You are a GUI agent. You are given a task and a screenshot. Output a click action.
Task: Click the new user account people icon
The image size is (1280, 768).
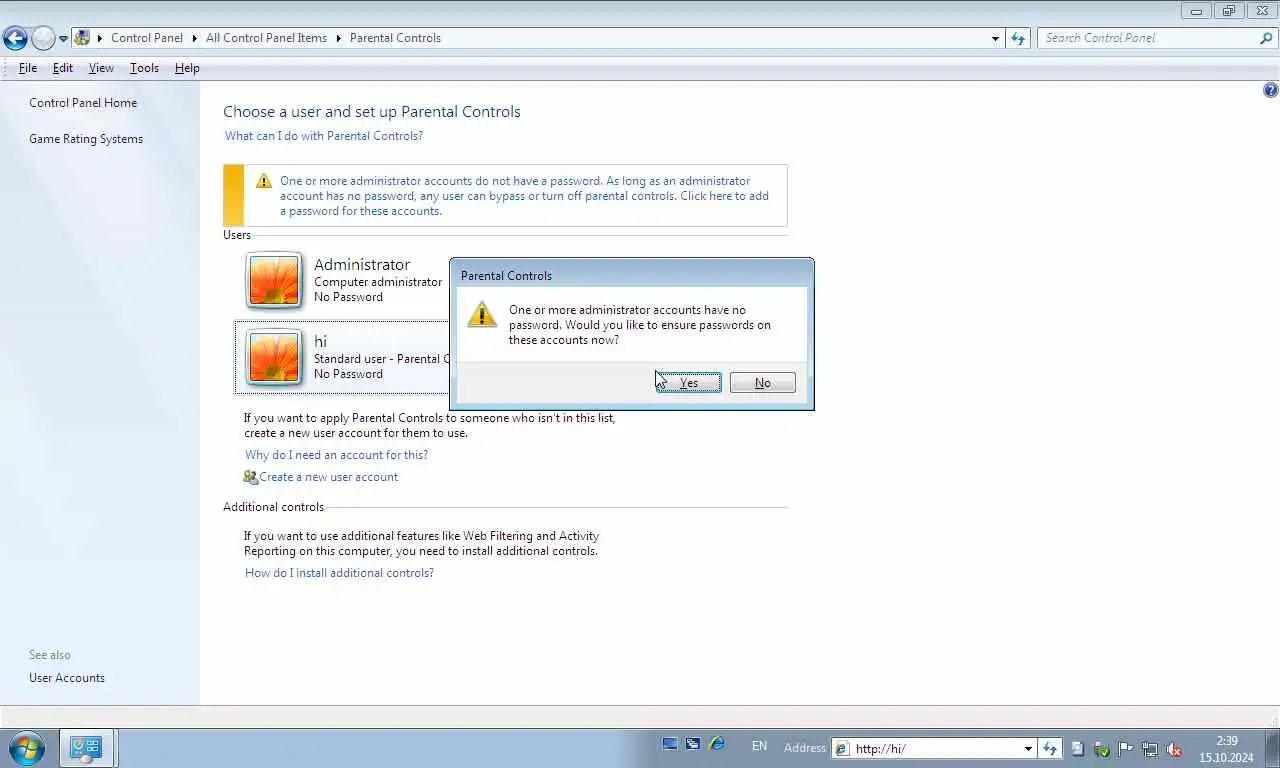coord(251,477)
